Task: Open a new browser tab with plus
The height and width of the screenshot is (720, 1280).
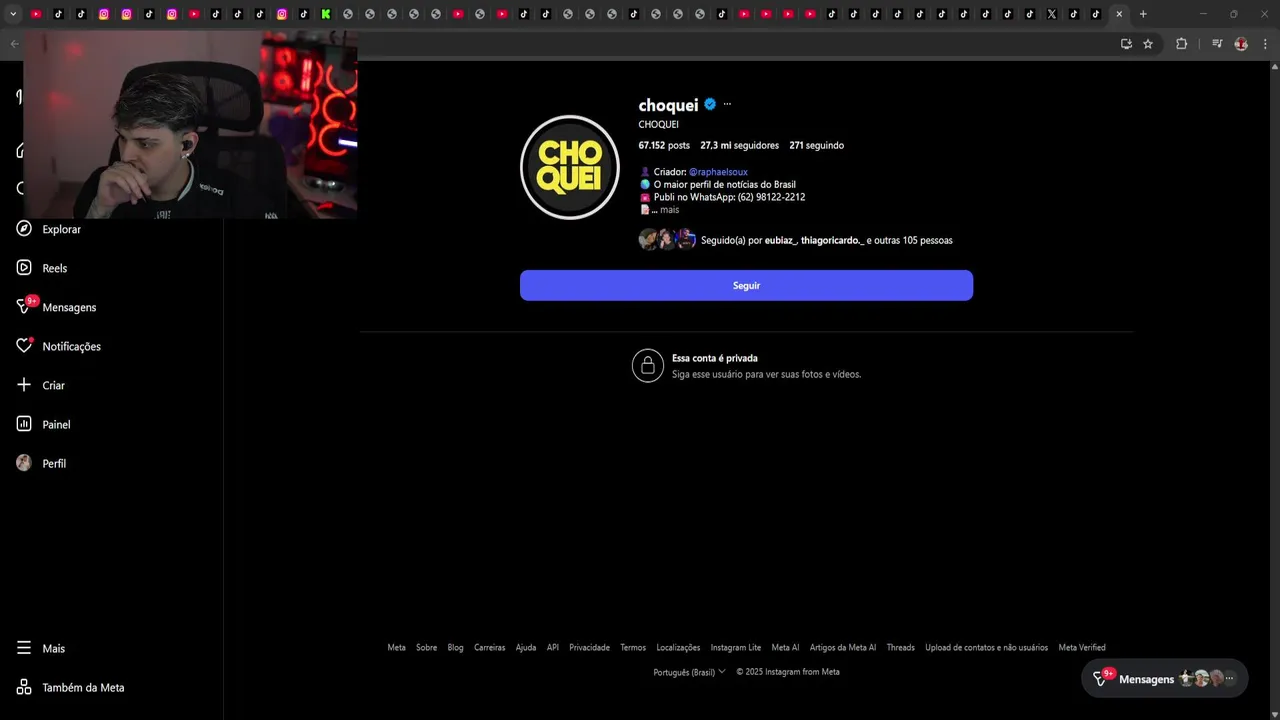Action: [1143, 14]
